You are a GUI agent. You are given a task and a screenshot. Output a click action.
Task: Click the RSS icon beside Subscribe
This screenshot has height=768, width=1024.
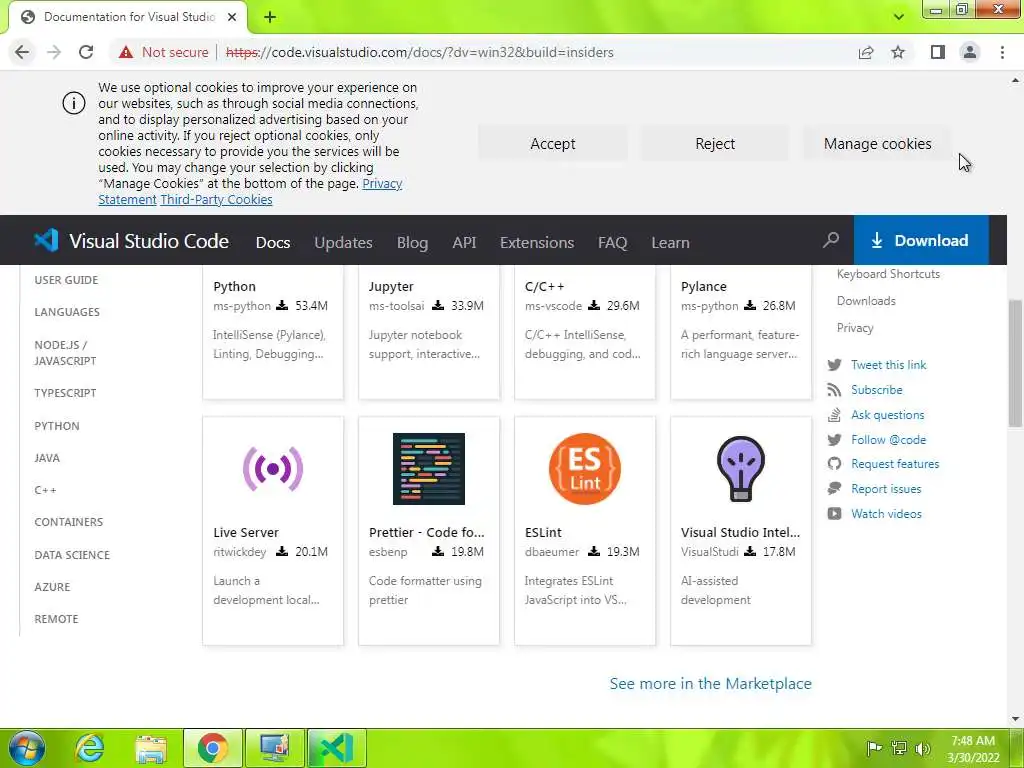coord(834,390)
